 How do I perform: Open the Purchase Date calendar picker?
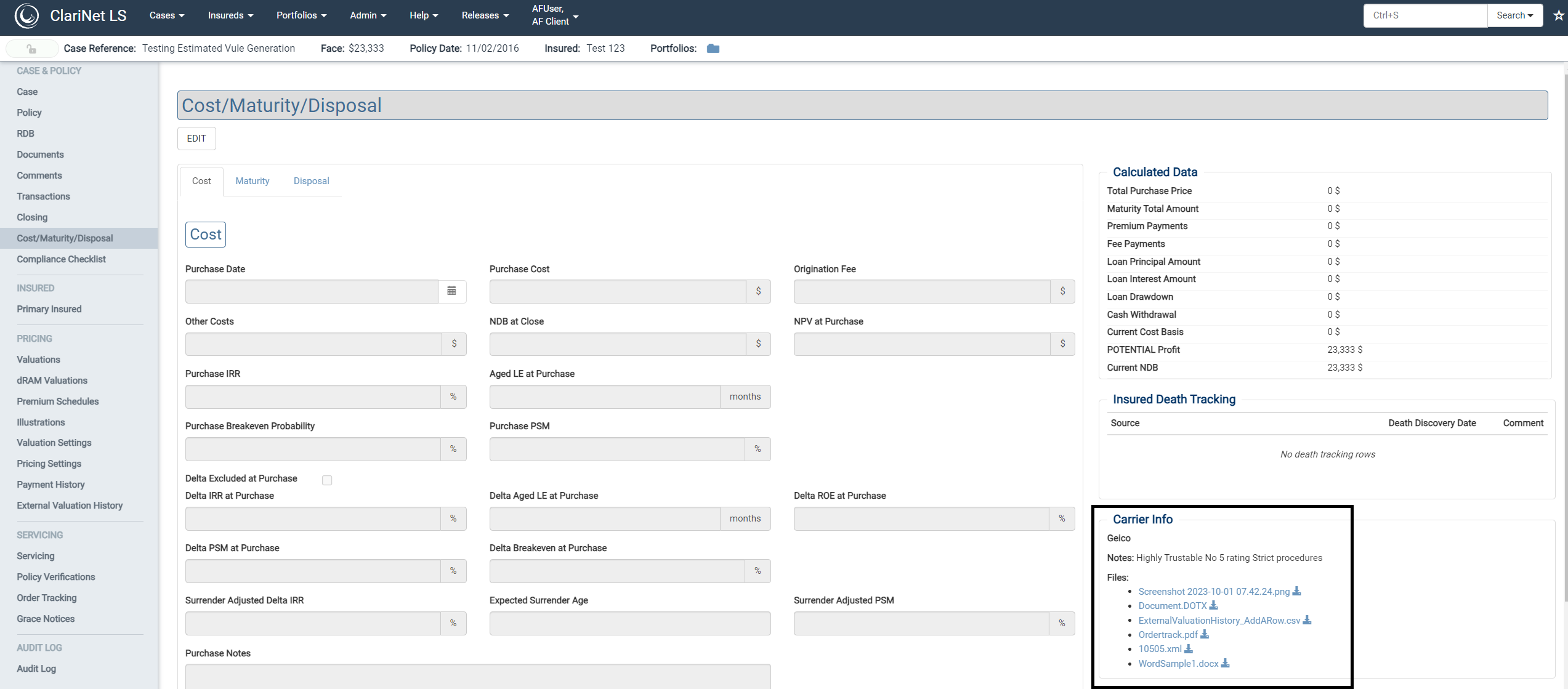coord(451,291)
